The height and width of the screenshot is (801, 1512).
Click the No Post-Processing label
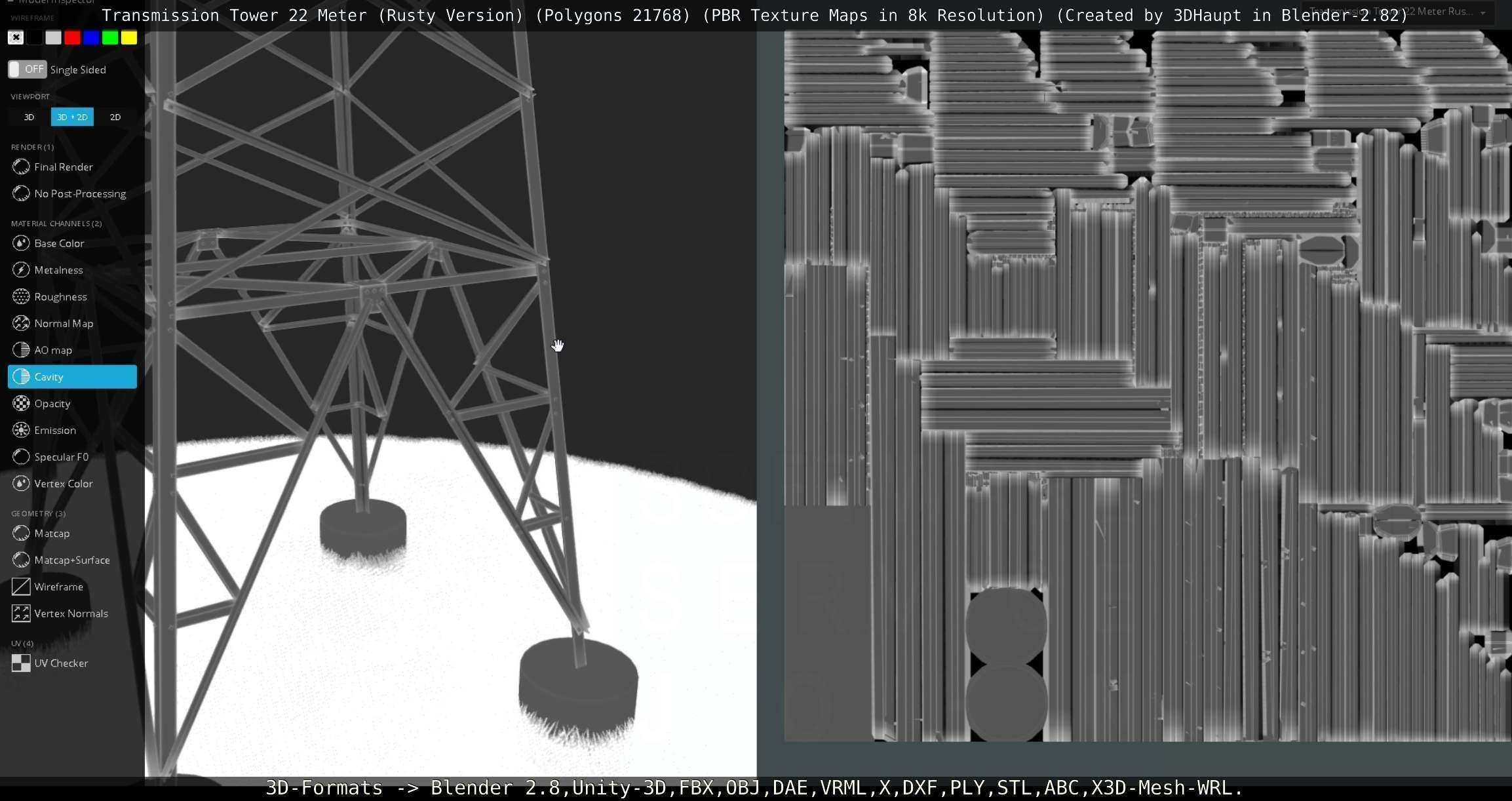click(80, 194)
